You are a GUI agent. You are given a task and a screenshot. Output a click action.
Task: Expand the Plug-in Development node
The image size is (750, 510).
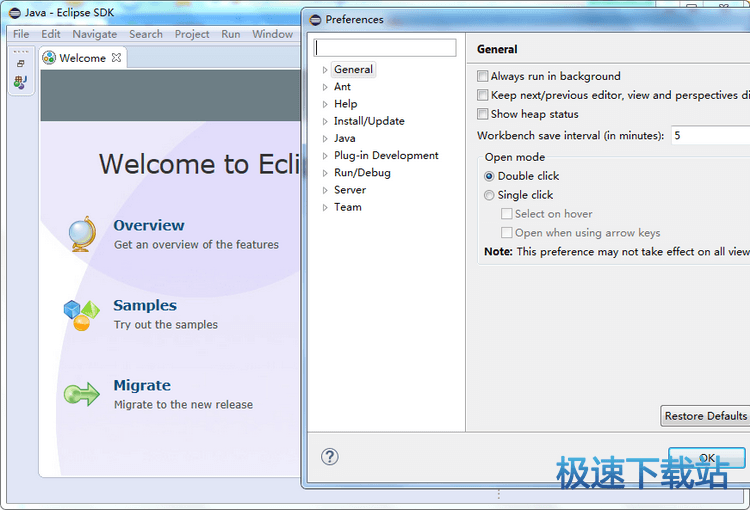pyautogui.click(x=325, y=156)
